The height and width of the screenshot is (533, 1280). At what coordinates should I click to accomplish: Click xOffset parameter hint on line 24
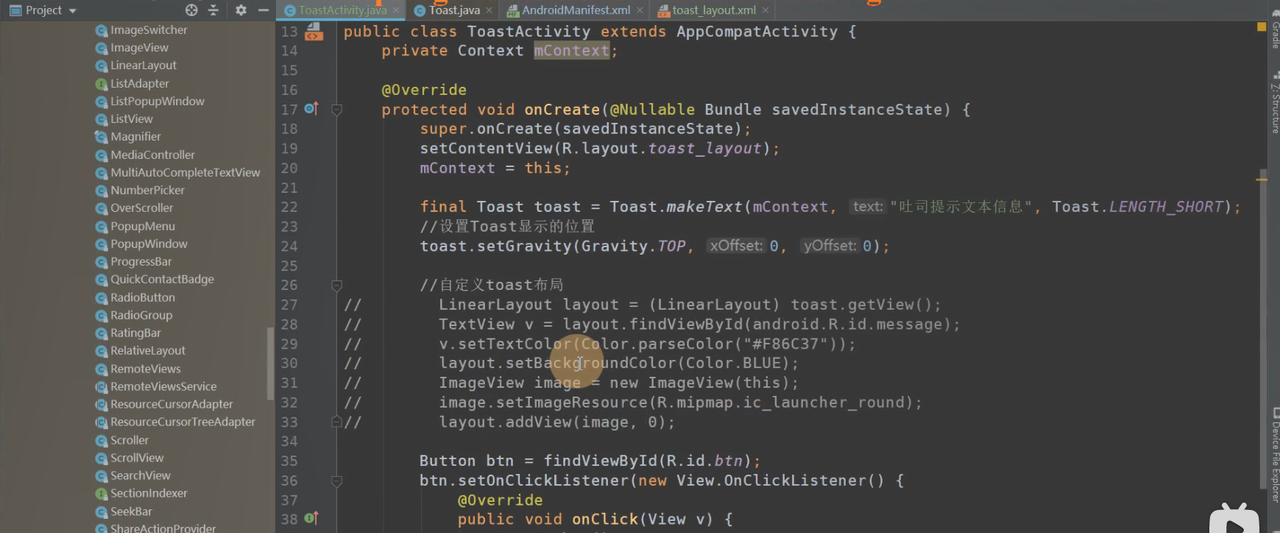tap(736, 246)
